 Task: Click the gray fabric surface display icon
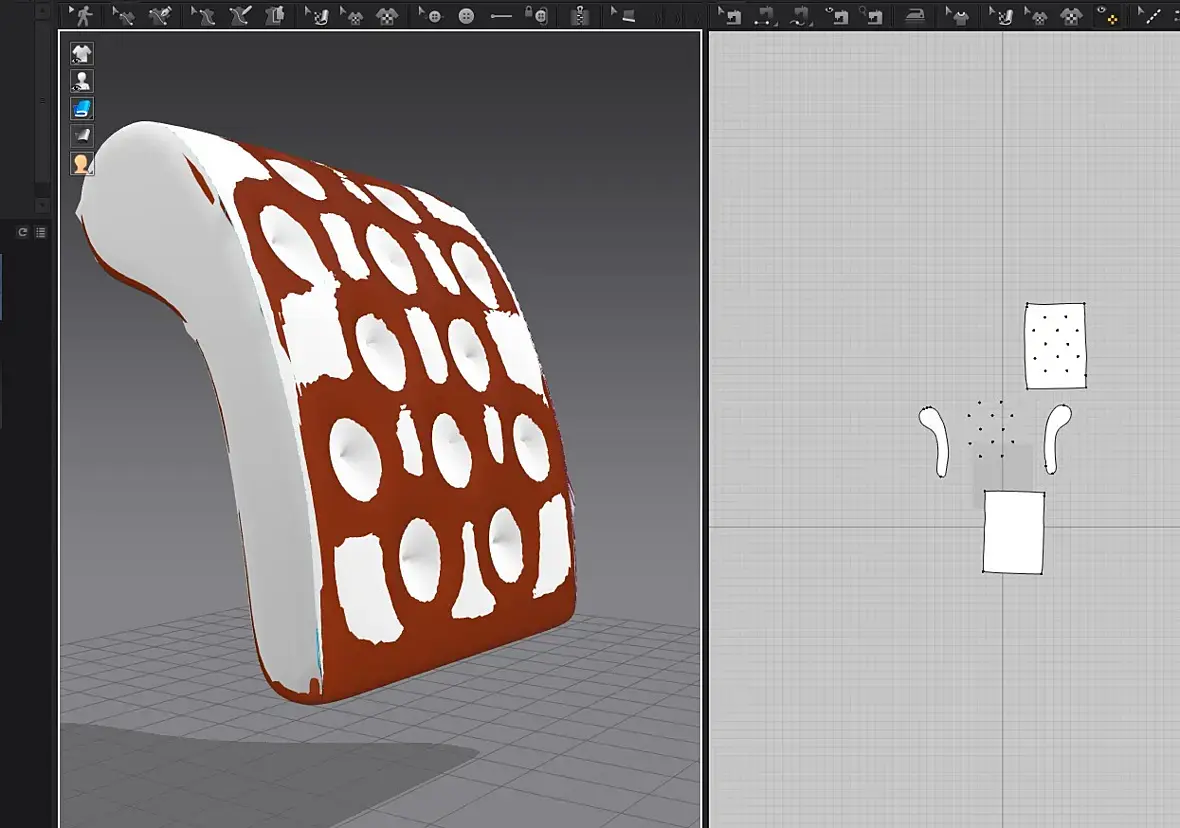click(x=82, y=135)
